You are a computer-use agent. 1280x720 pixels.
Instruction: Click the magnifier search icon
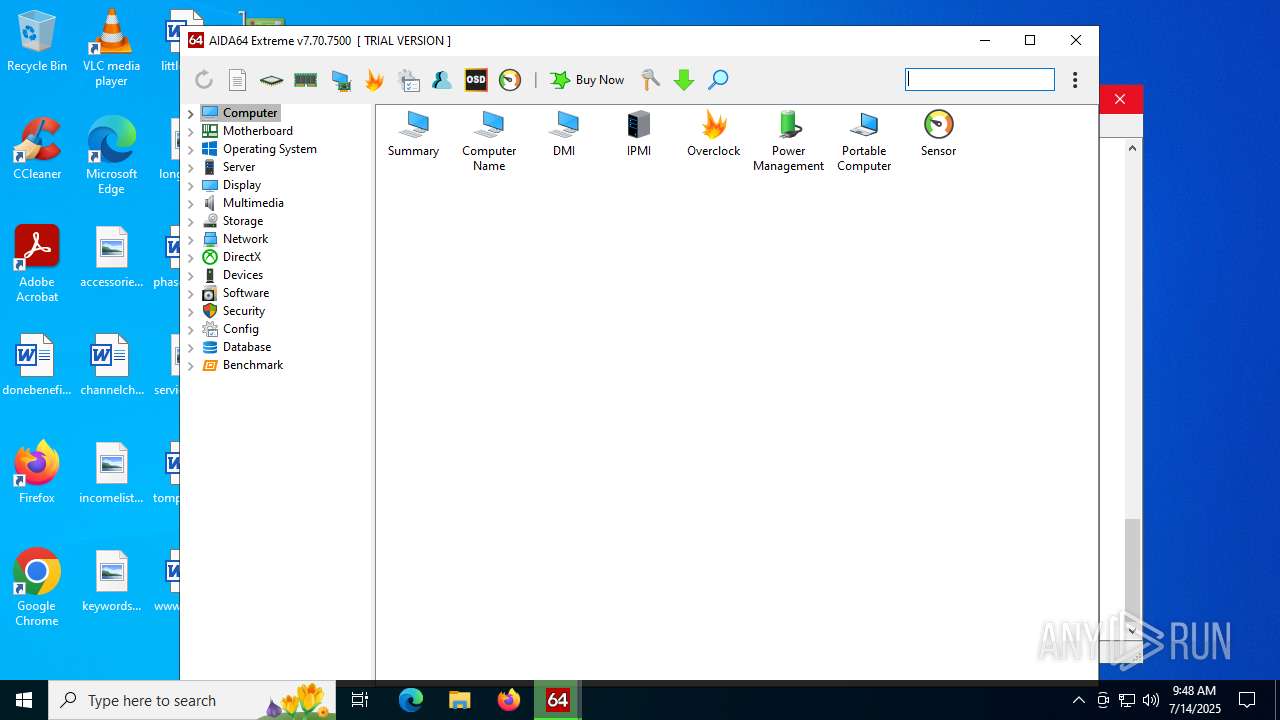[718, 80]
